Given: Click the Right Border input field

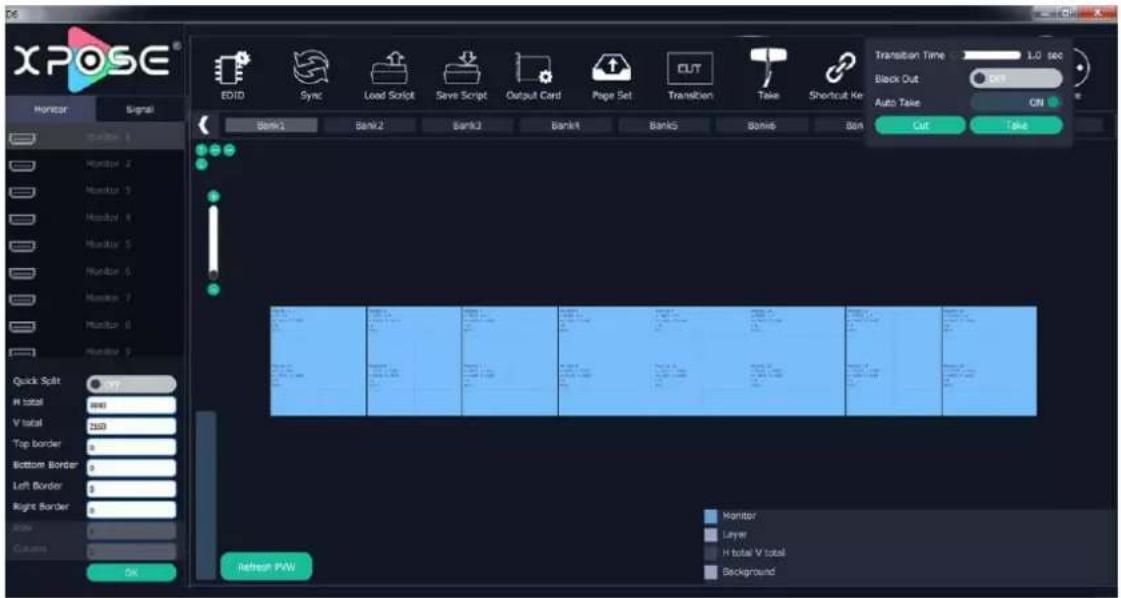Looking at the screenshot, I should click(x=131, y=510).
